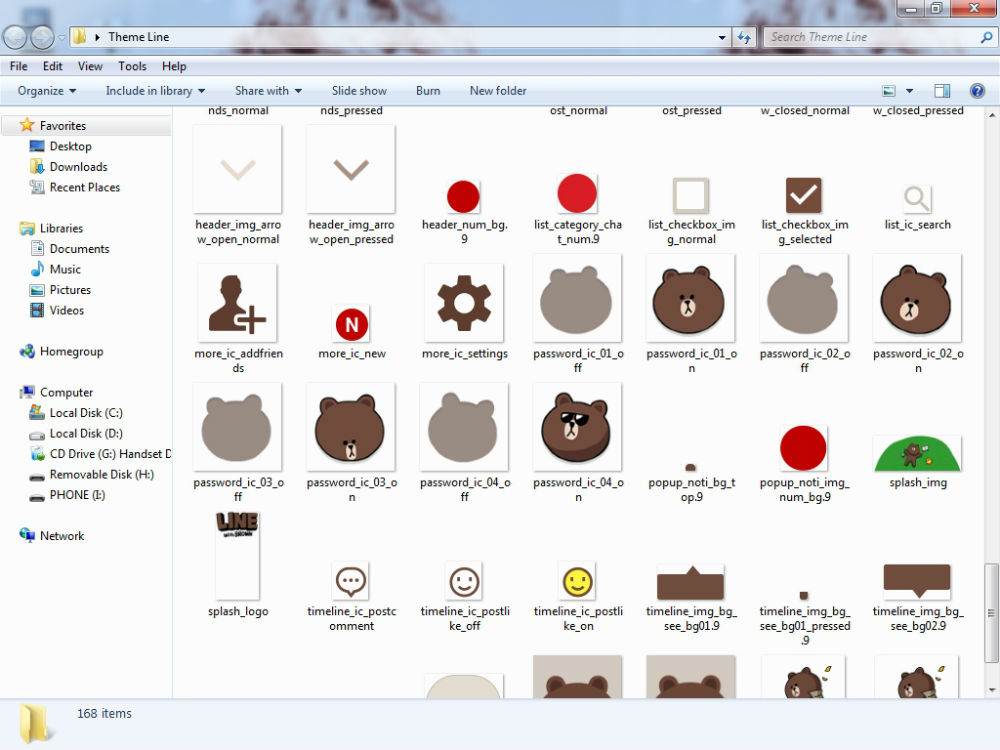The image size is (1000, 750).
Task: Select the password_ic_03_on bear thumbnail
Action: [351, 427]
